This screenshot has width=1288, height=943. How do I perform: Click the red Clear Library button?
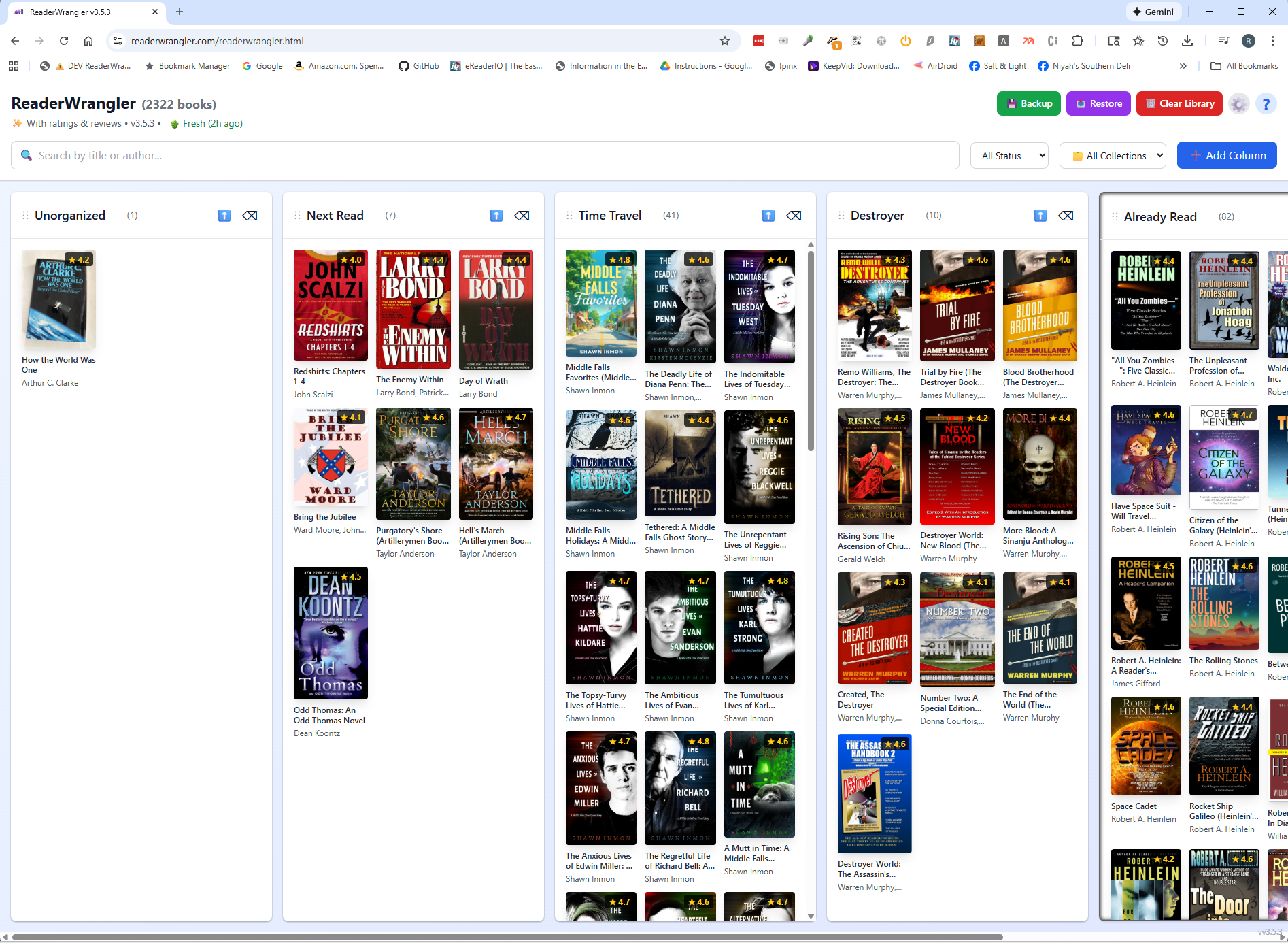pyautogui.click(x=1179, y=103)
